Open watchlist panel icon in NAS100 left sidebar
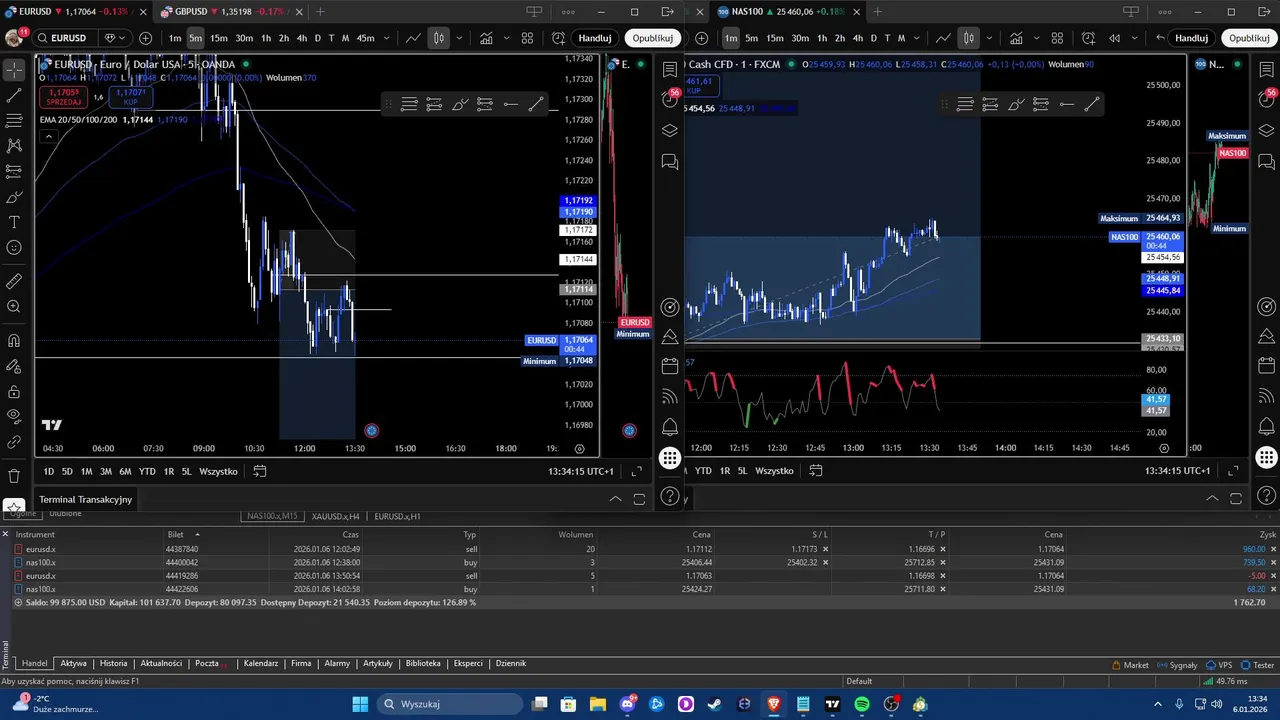 (670, 68)
